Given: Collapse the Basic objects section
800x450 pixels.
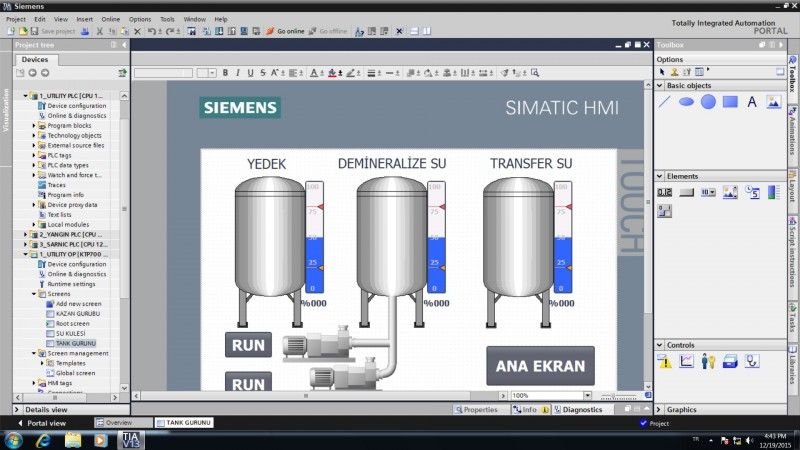Looking at the screenshot, I should [659, 86].
